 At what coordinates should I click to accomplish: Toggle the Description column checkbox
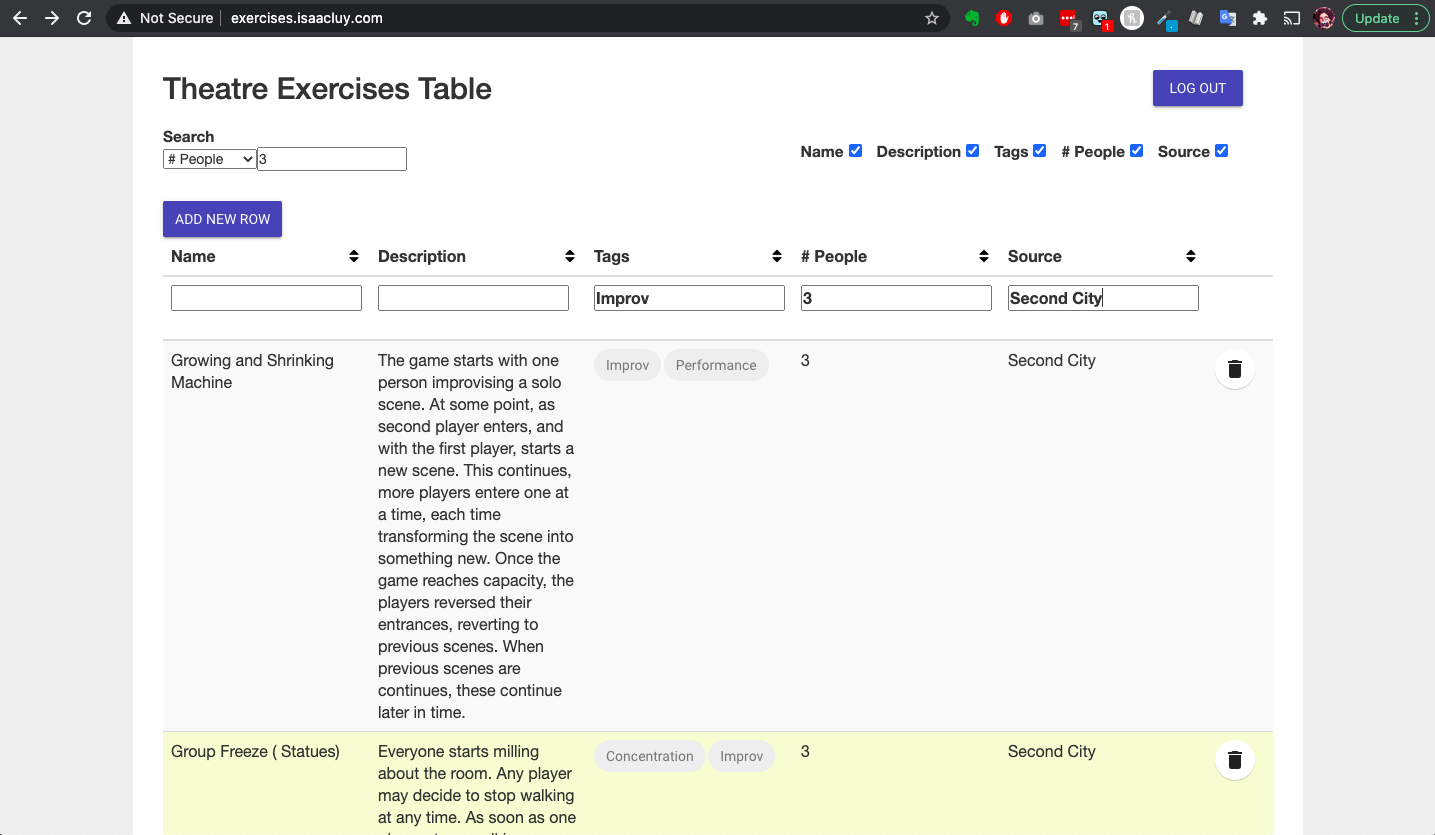coord(972,151)
